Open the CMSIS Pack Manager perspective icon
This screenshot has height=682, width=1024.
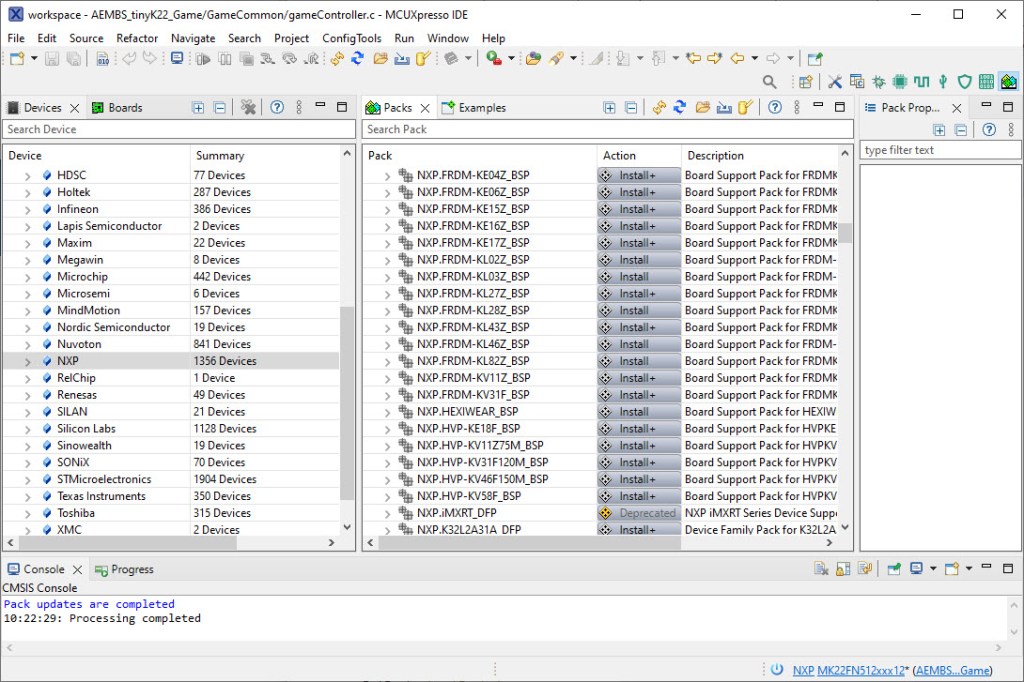[x=1008, y=82]
